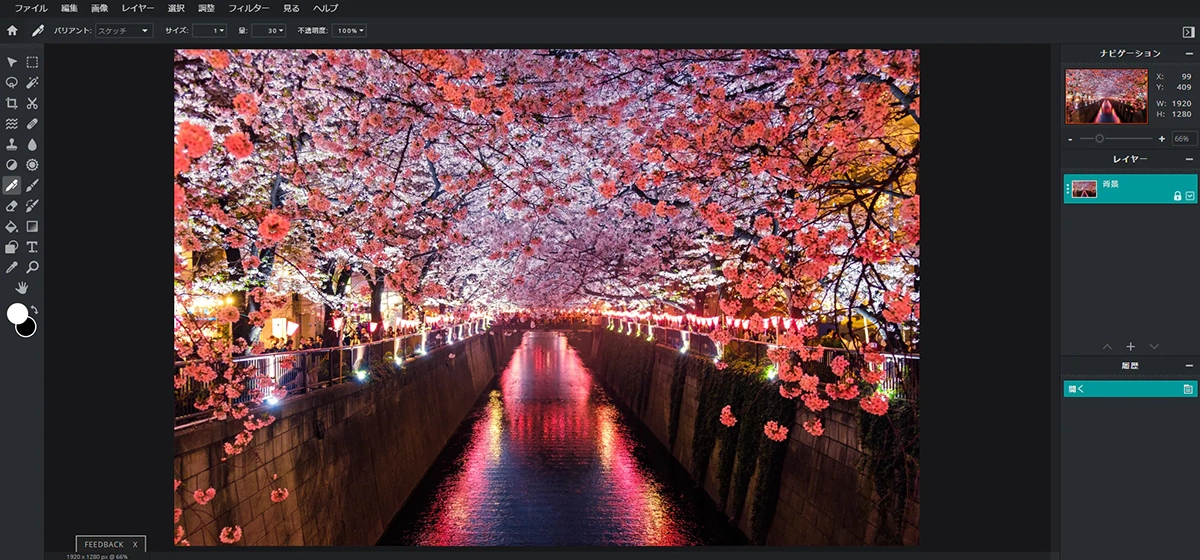Viewport: 1200px width, 560px height.
Task: Open the サイズ dropdown
Action: [210, 31]
